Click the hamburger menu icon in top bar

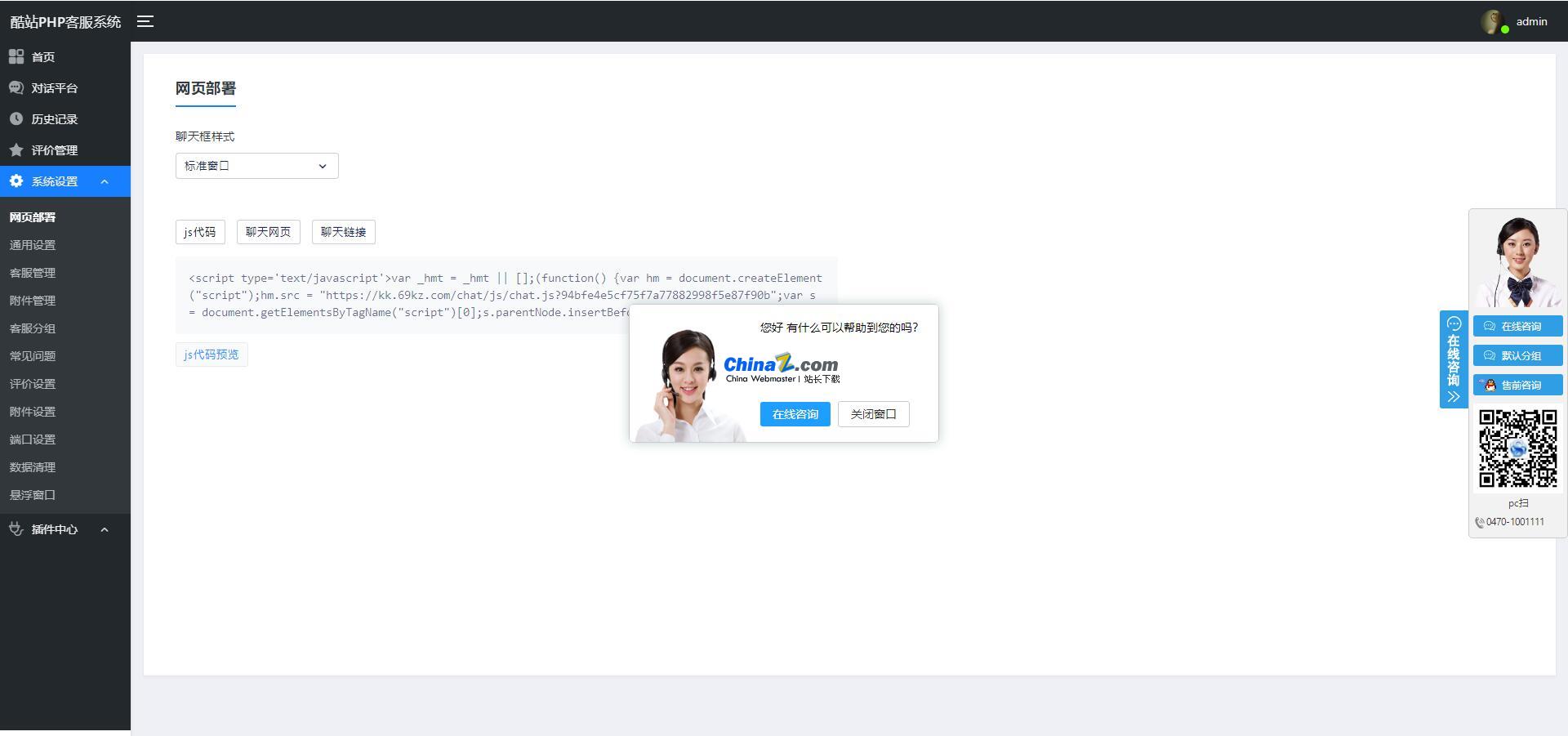click(145, 21)
